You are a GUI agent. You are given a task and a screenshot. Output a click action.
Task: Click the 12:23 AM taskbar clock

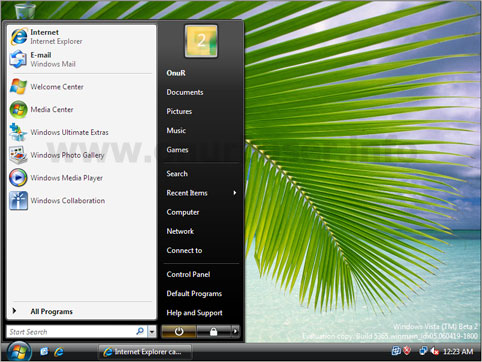(458, 351)
